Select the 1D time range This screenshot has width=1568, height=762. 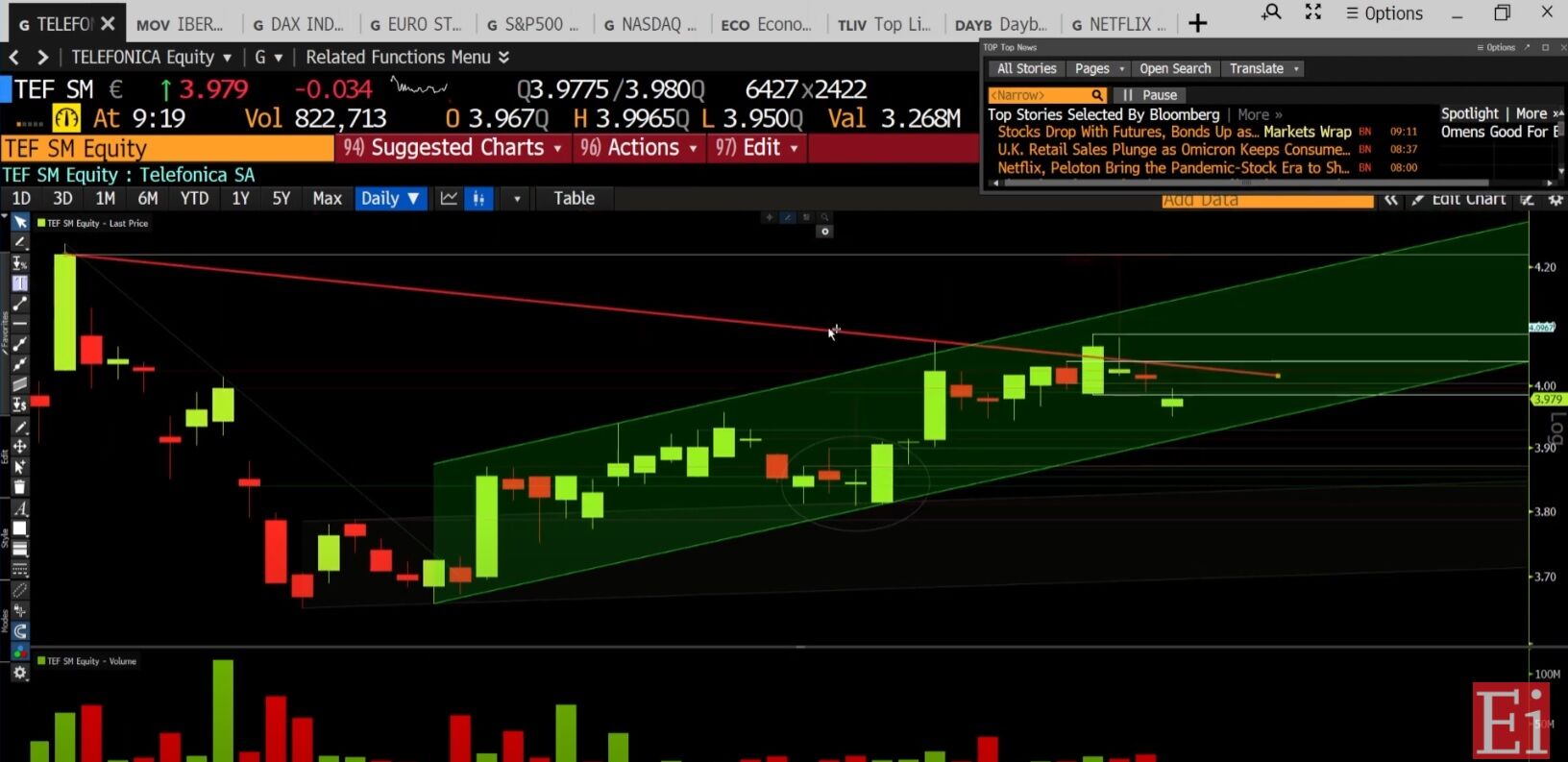tap(21, 198)
